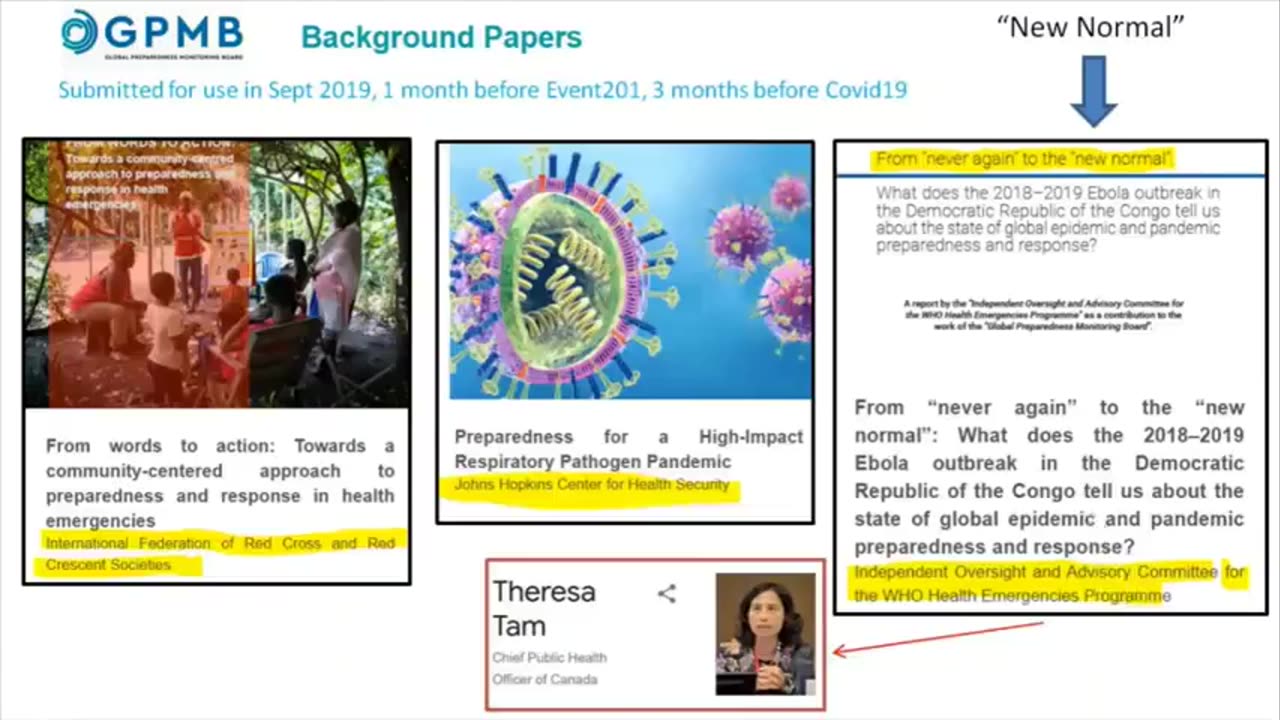
Task: Open the virus illustration cover image
Action: [x=630, y=272]
